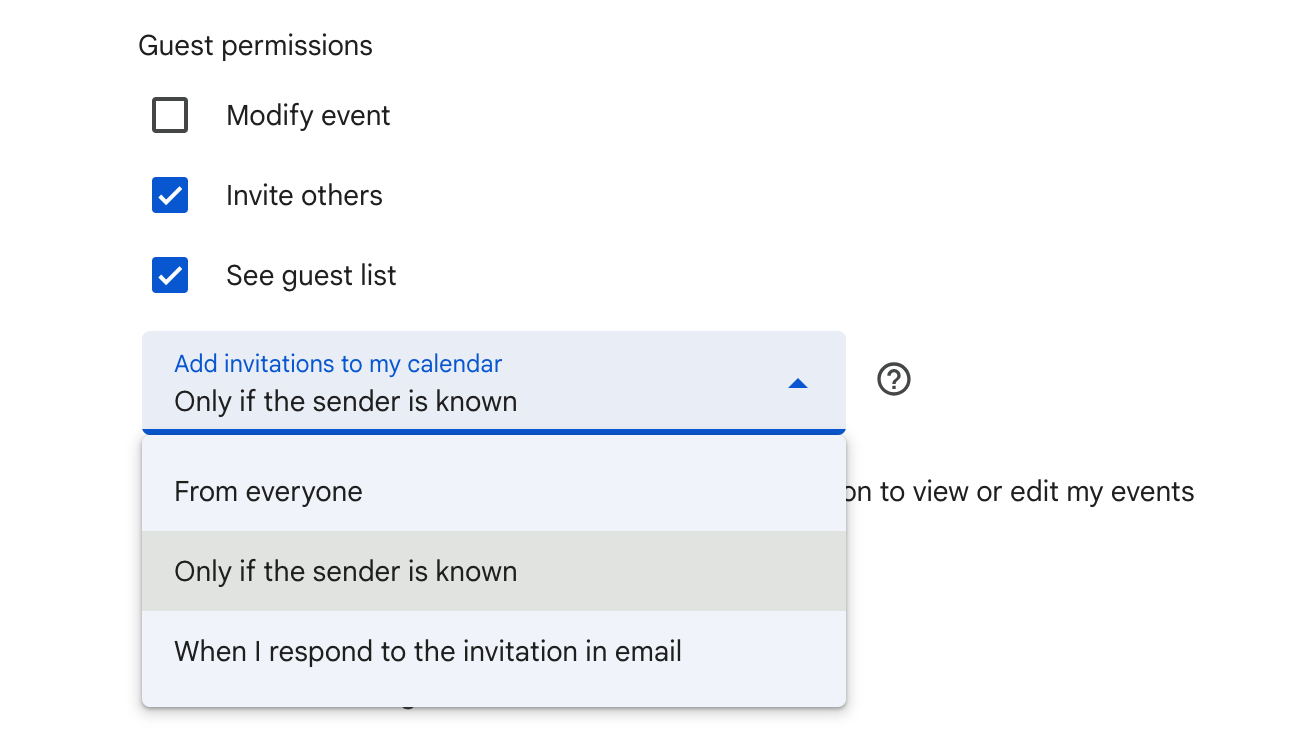Uncheck the Invite others checkbox
This screenshot has width=1292, height=738.
point(170,195)
